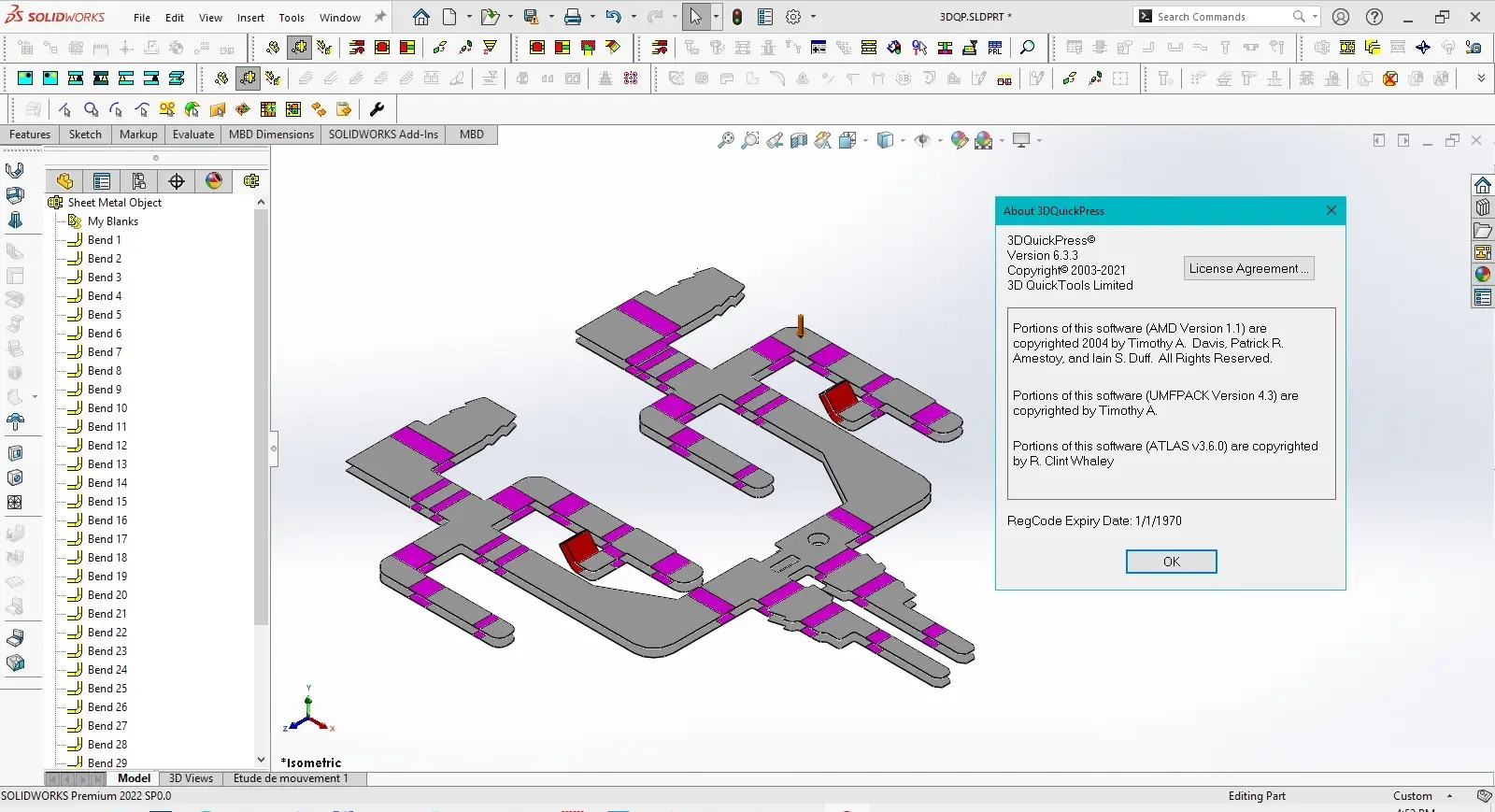Open the Etude de mouvement 1 tab
Image resolution: width=1495 pixels, height=812 pixels.
tap(291, 778)
